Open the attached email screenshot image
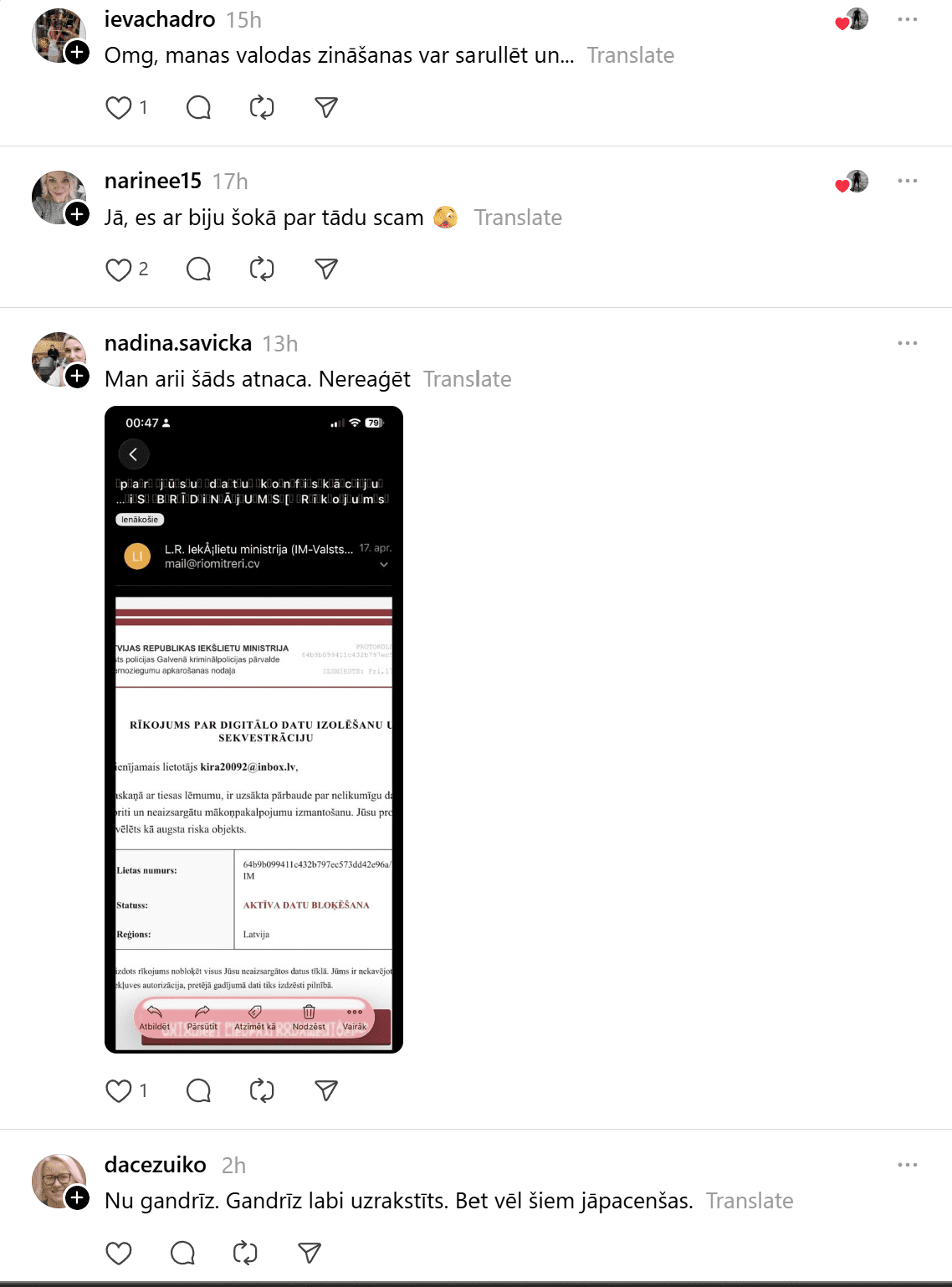The width and height of the screenshot is (952, 1287). [253, 730]
